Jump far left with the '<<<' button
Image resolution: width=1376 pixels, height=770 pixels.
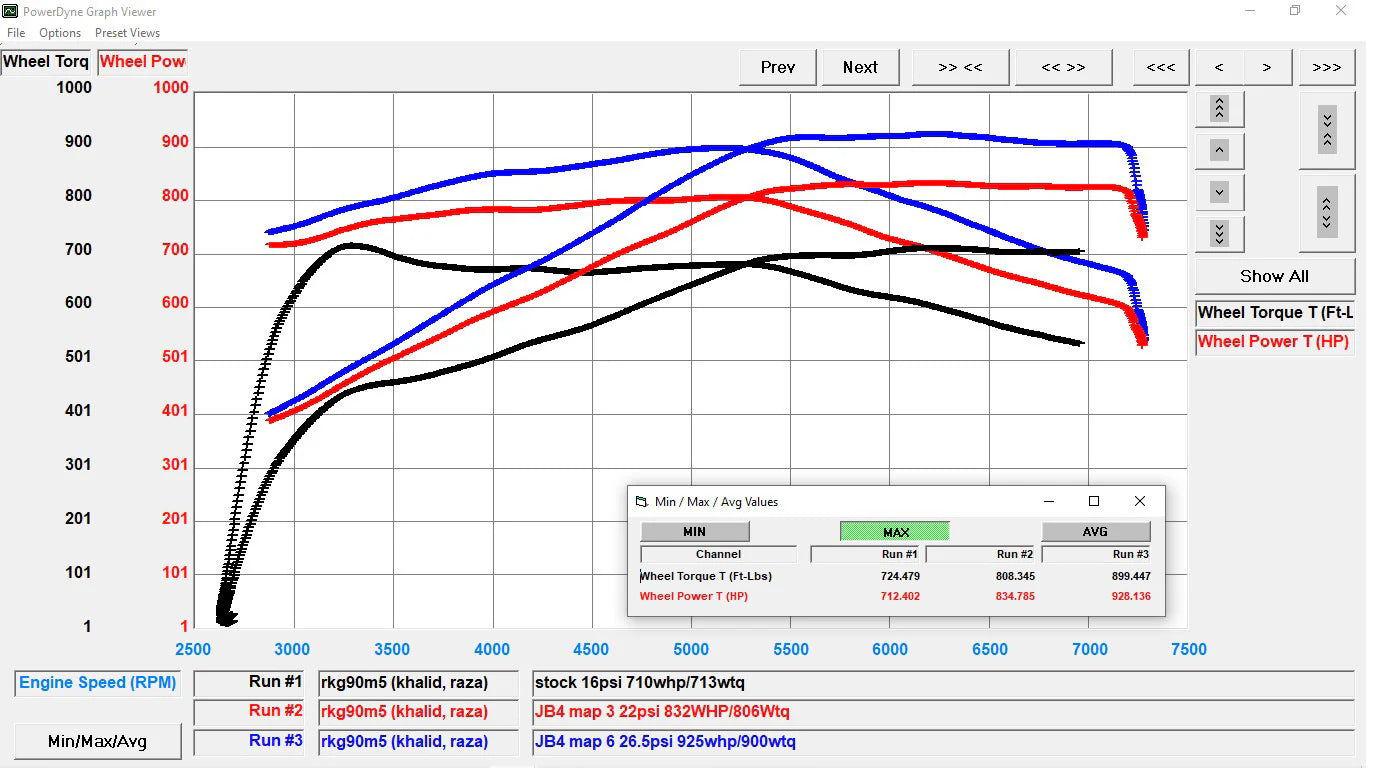1160,68
